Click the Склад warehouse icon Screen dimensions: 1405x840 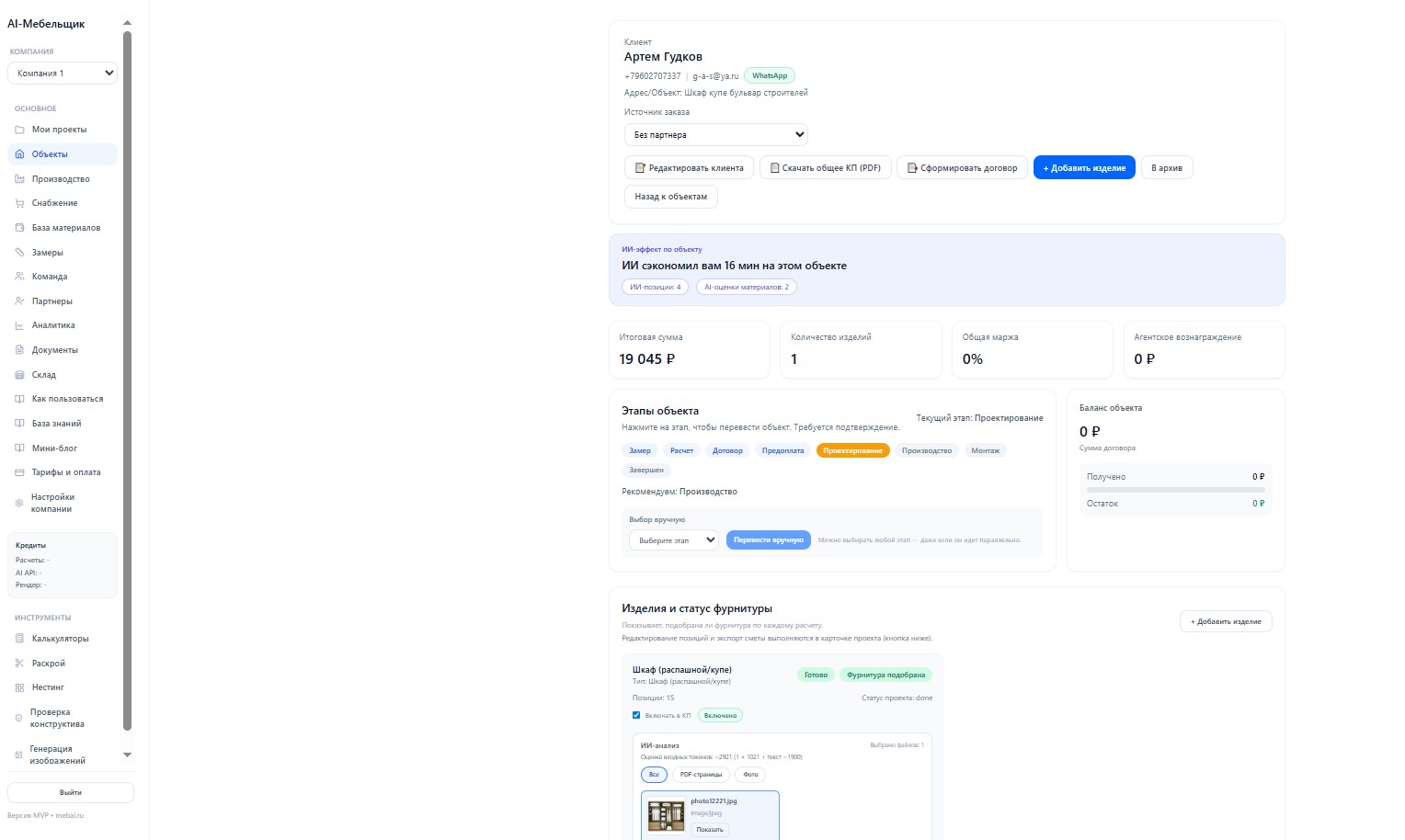point(19,375)
